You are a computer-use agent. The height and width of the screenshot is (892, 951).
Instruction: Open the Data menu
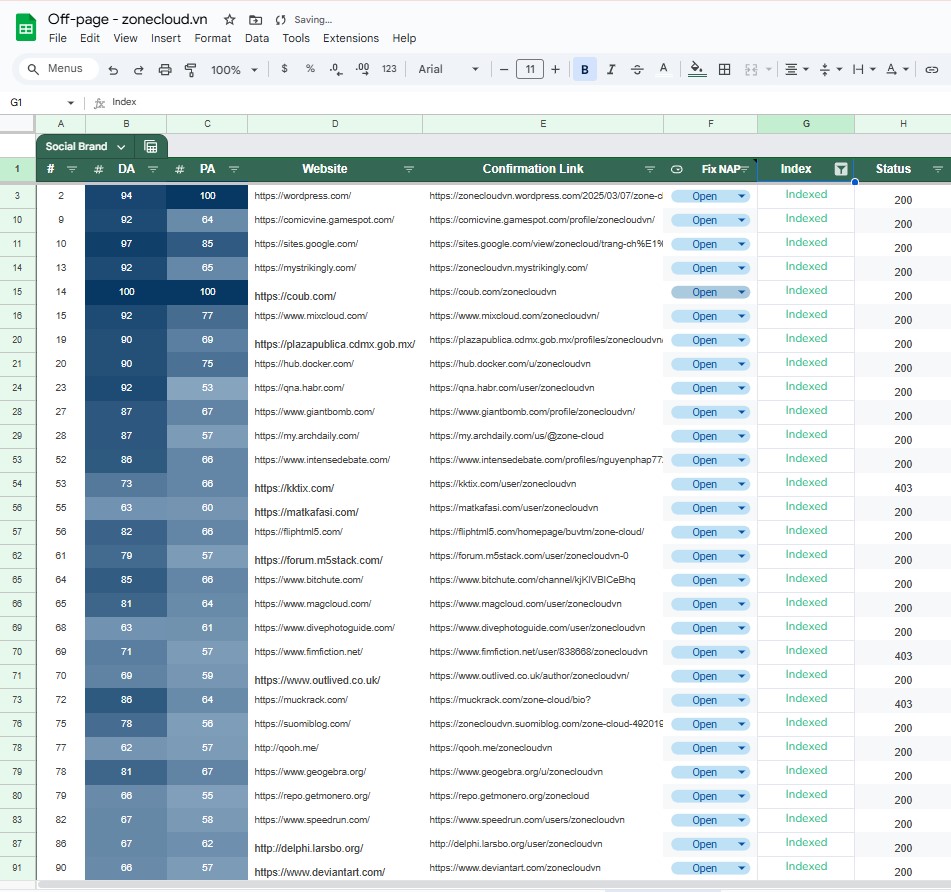pyautogui.click(x=257, y=38)
